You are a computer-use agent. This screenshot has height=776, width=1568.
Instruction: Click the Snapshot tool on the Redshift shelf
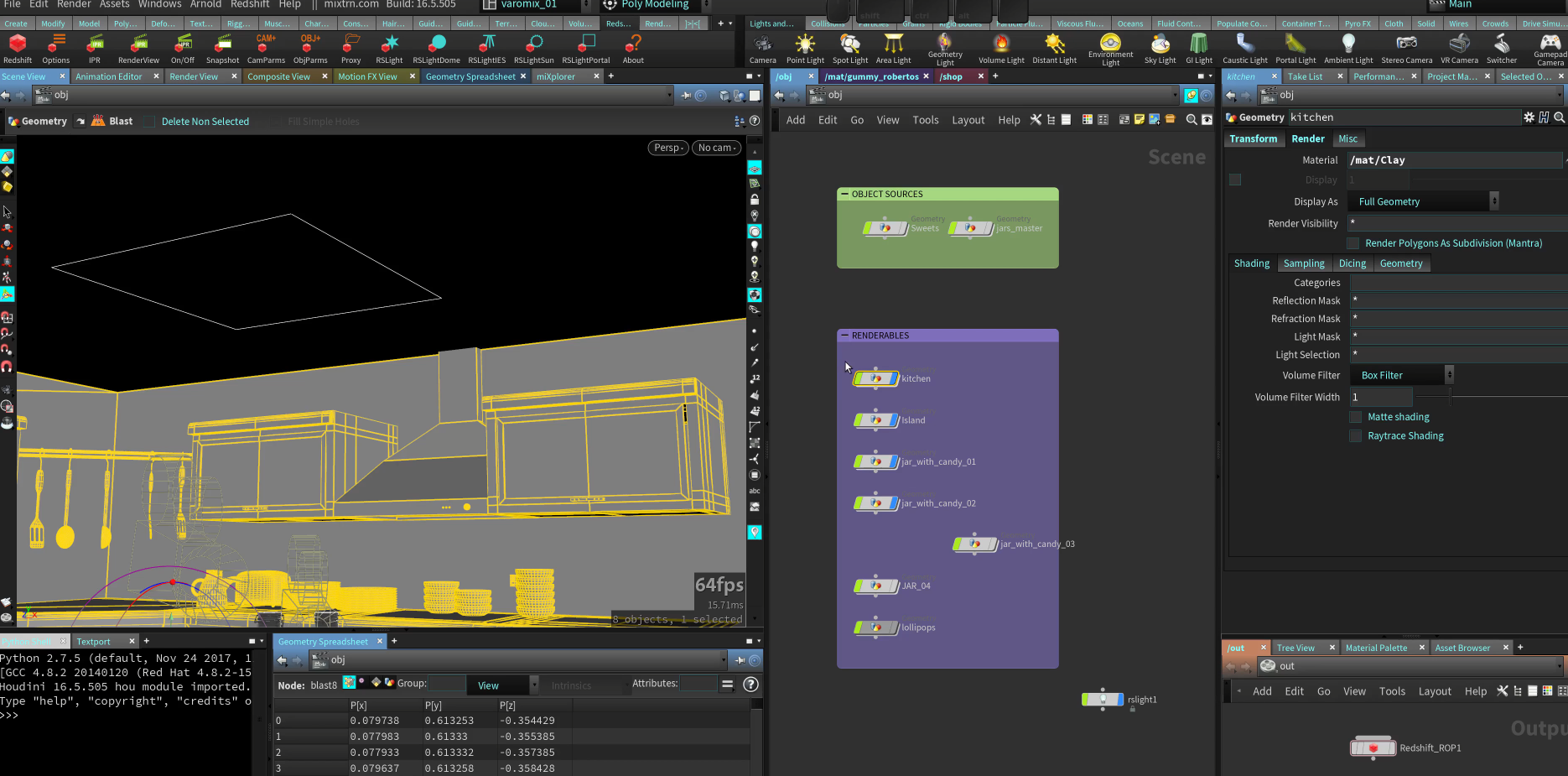(222, 48)
